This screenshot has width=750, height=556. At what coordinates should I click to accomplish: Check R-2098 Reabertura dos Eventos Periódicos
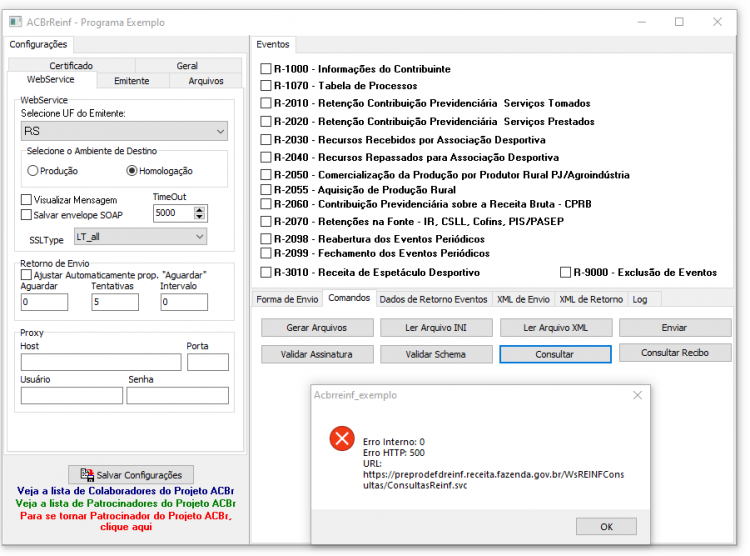click(x=265, y=239)
